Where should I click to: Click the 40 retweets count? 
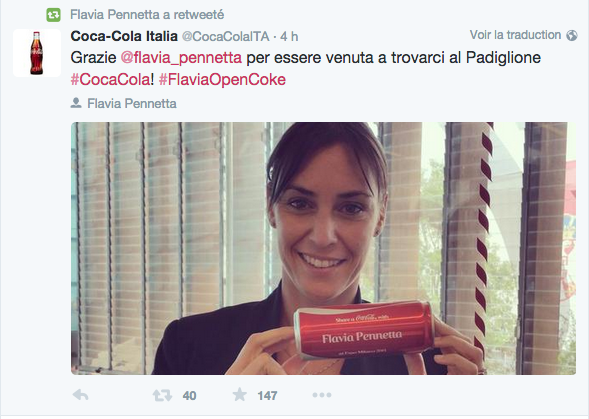coord(189,396)
